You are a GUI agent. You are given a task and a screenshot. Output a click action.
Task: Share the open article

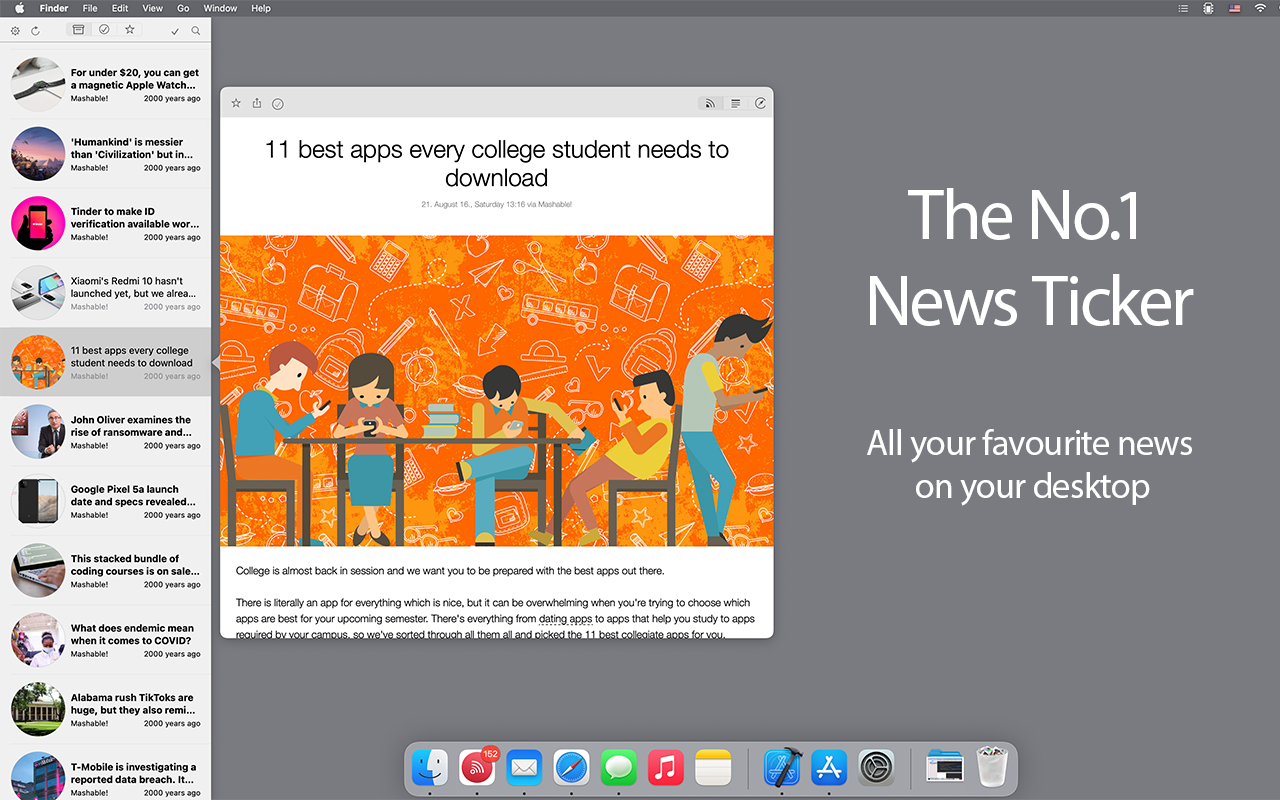tap(257, 103)
